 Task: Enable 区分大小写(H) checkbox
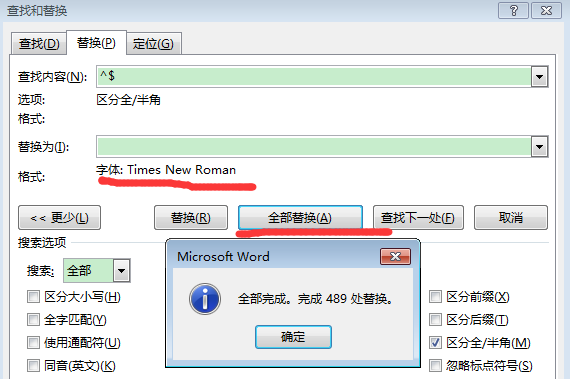(33, 297)
